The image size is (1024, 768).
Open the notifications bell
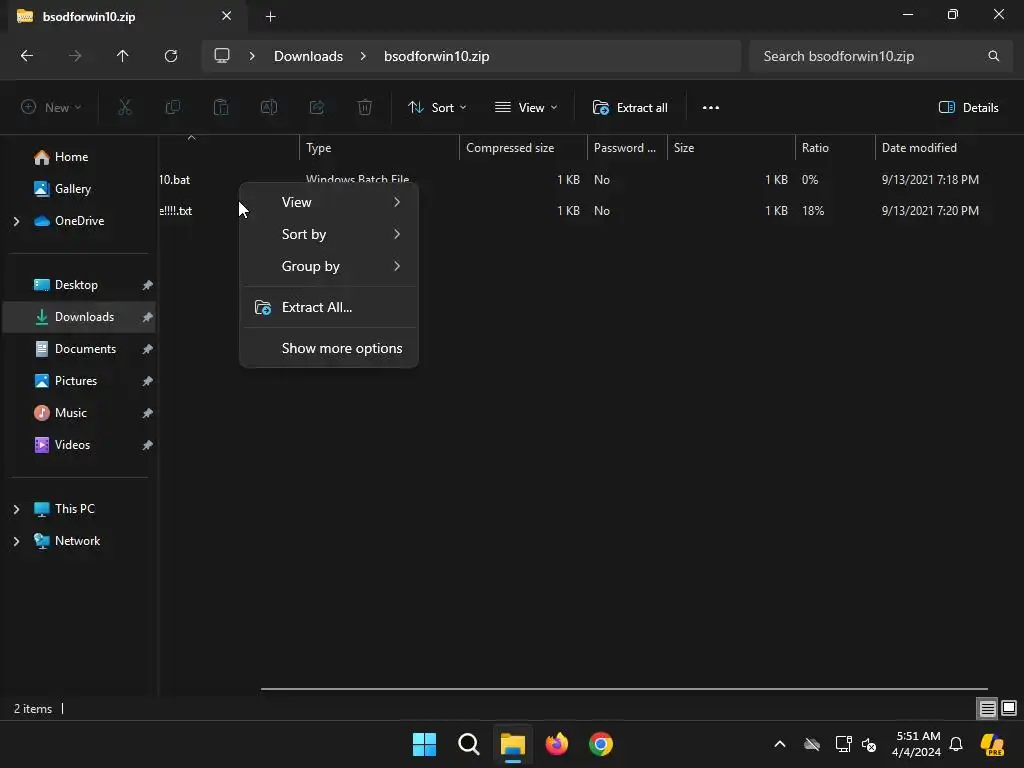(x=956, y=744)
